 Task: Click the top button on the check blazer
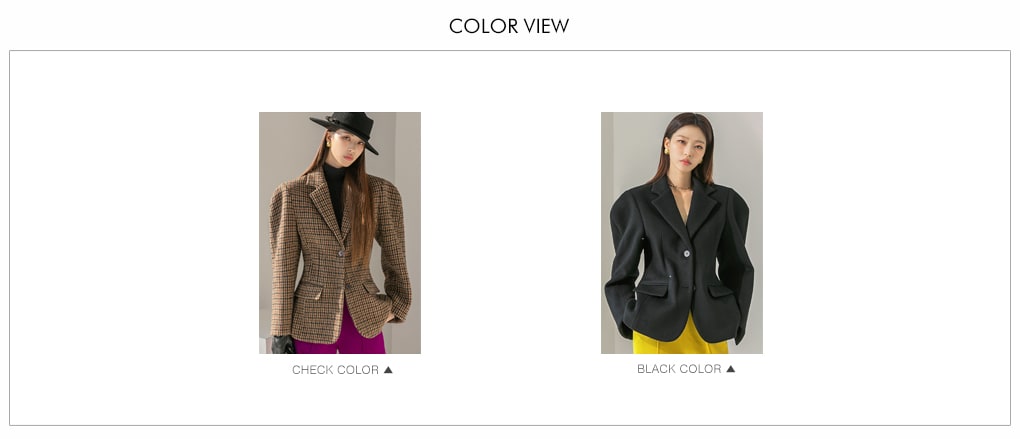(340, 253)
